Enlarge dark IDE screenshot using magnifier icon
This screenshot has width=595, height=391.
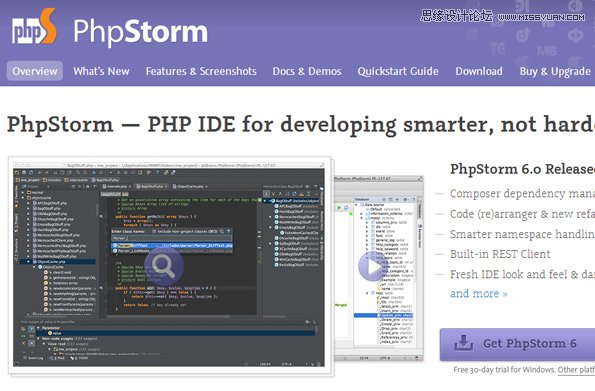point(164,265)
